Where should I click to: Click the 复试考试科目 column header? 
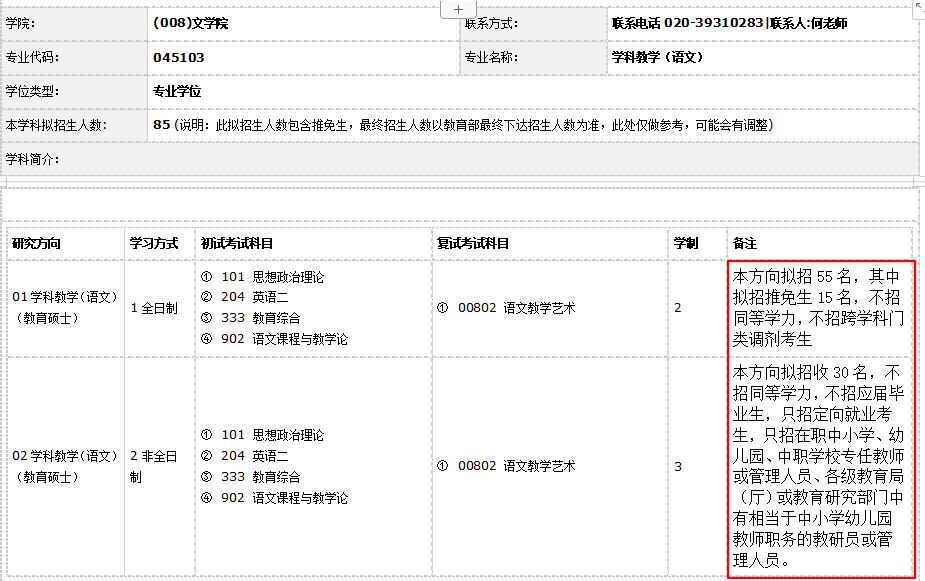pyautogui.click(x=473, y=243)
